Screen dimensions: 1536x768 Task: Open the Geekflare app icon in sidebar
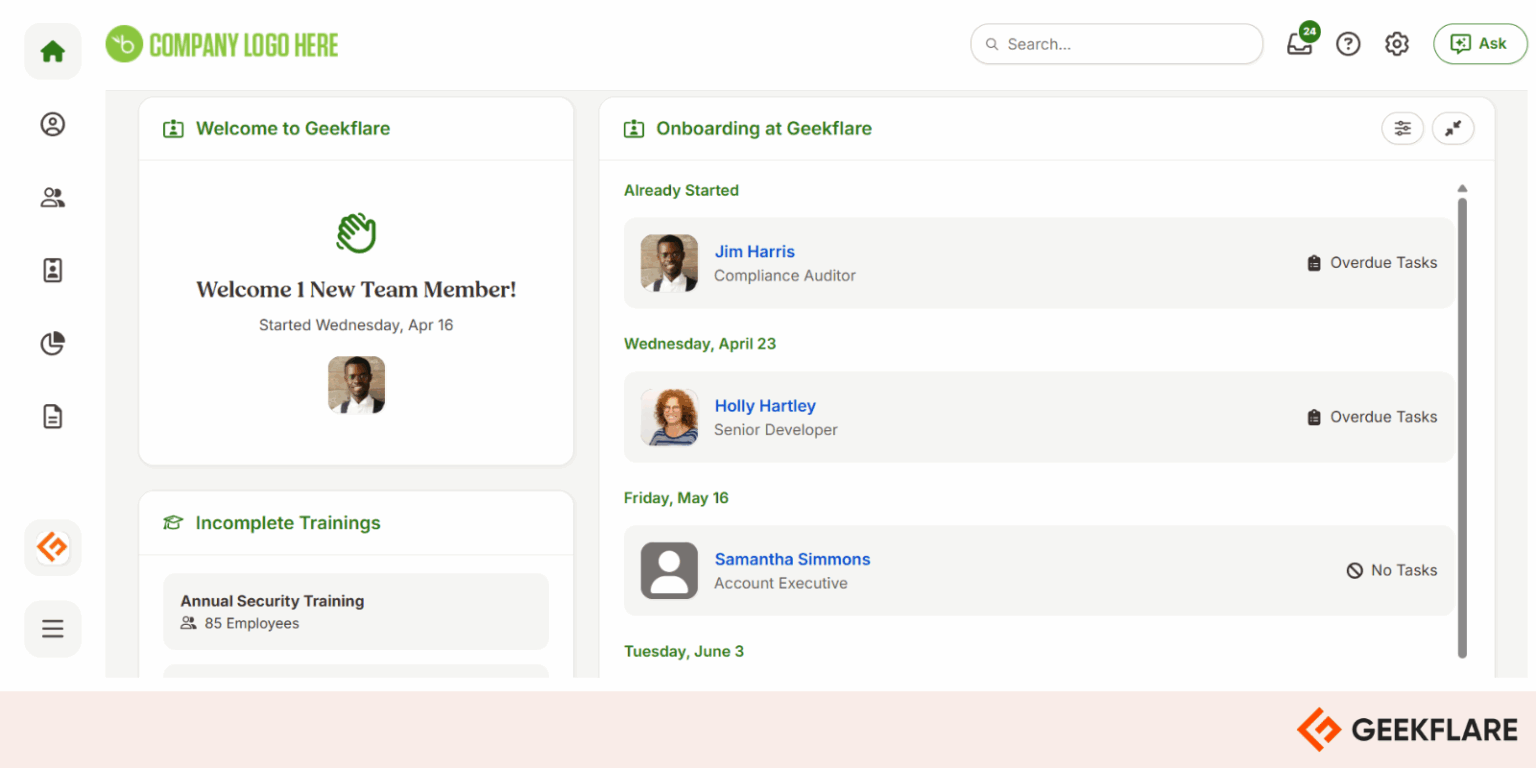pyautogui.click(x=52, y=547)
